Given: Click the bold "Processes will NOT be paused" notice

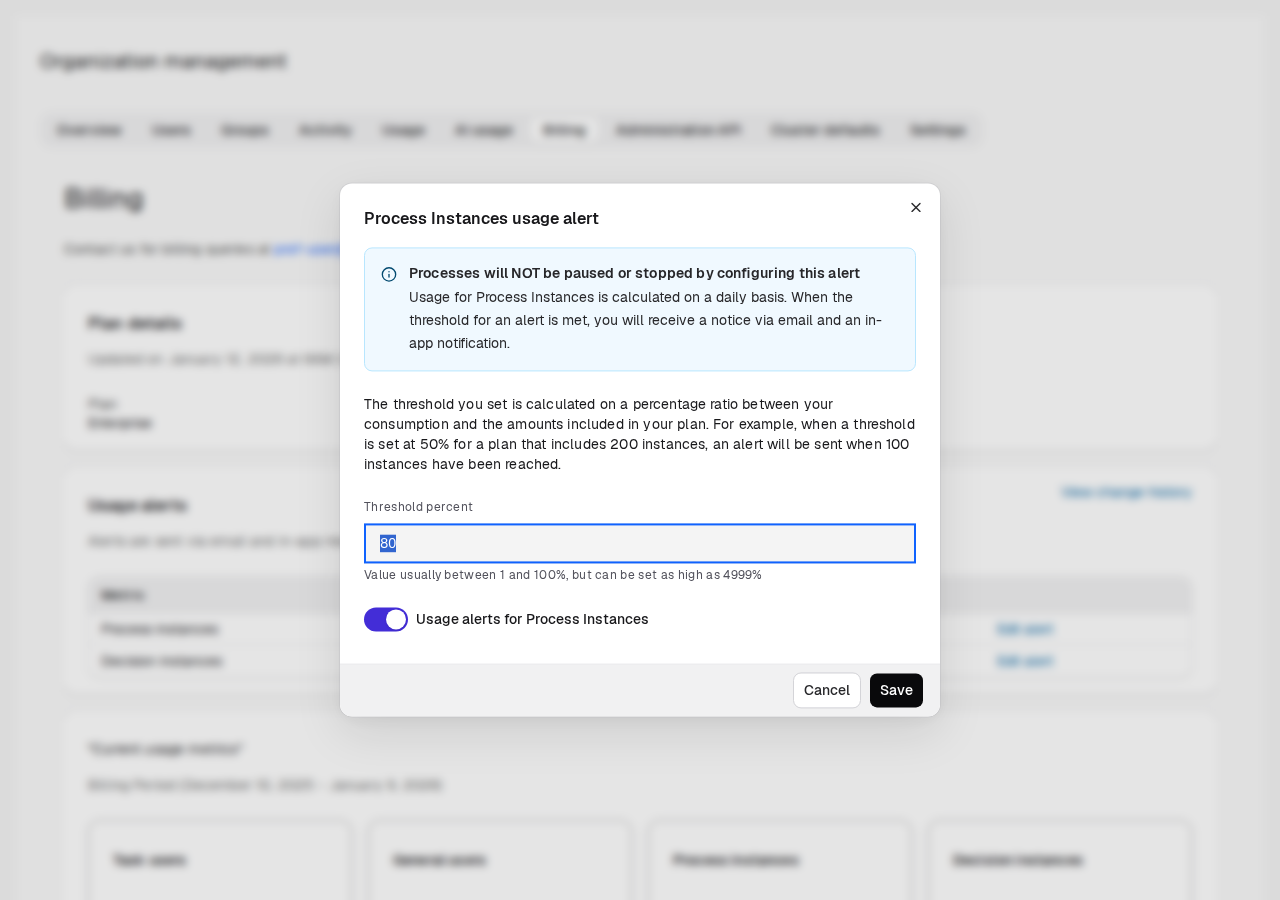Looking at the screenshot, I should [x=634, y=273].
